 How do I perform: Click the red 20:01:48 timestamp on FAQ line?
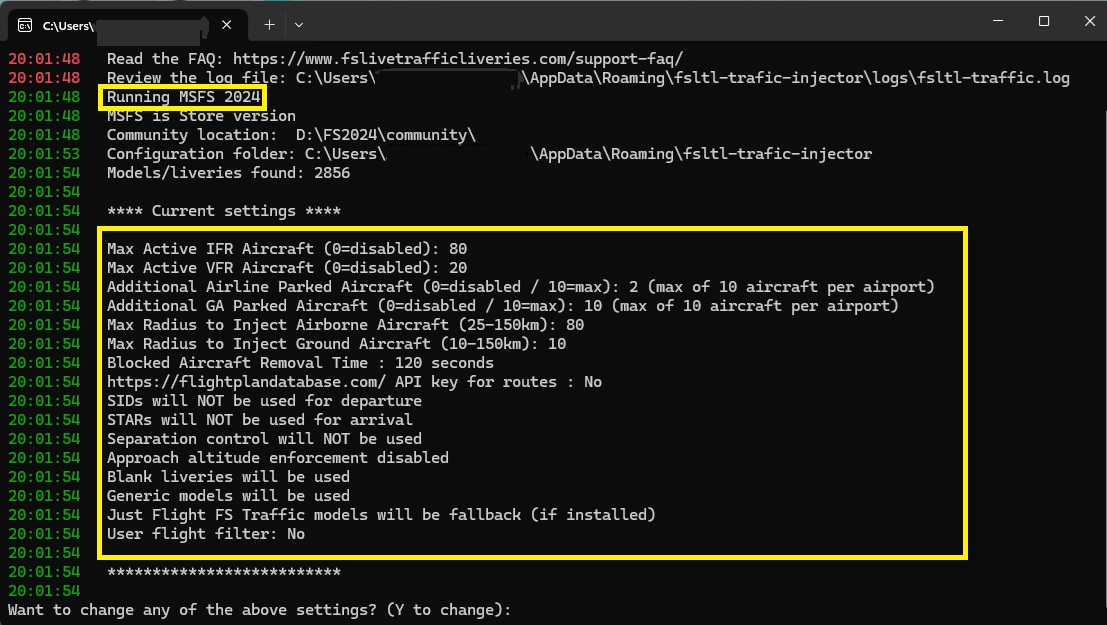pos(44,59)
